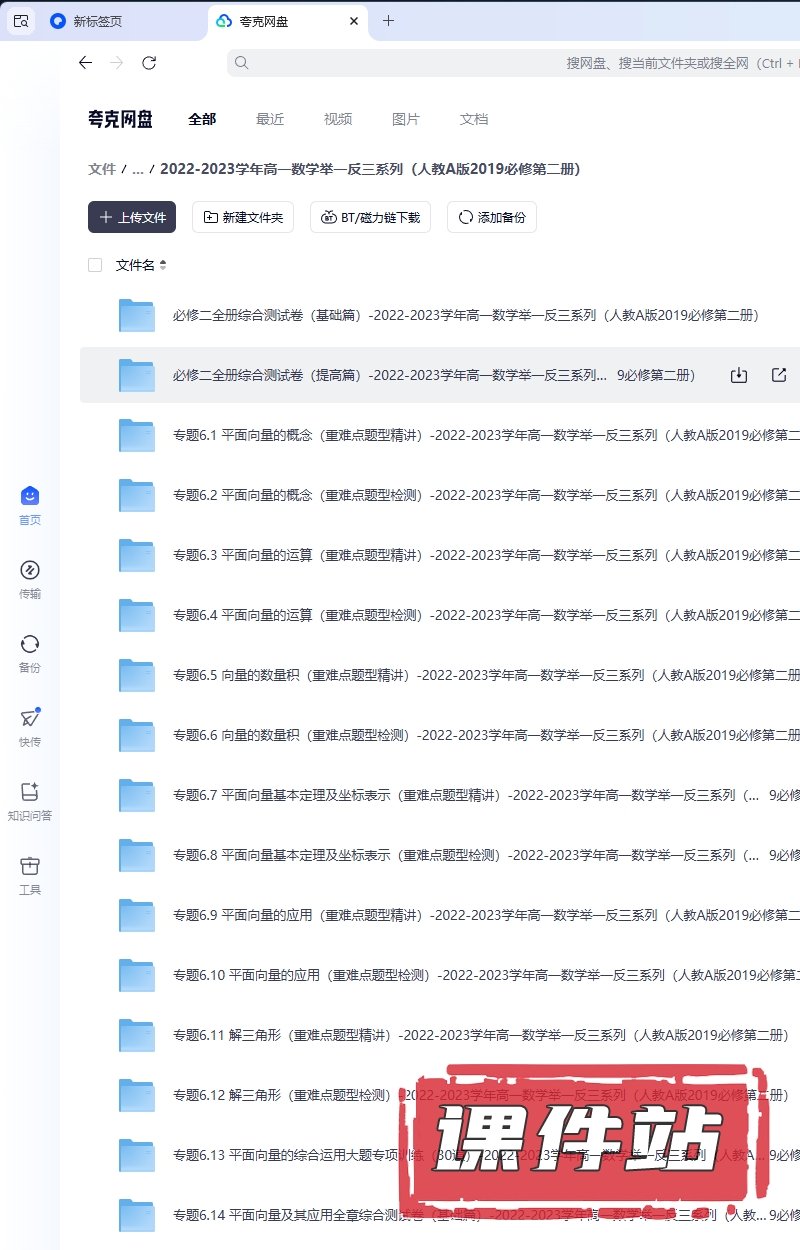Reload the page with browser refresh button
The image size is (800, 1250).
[x=149, y=63]
